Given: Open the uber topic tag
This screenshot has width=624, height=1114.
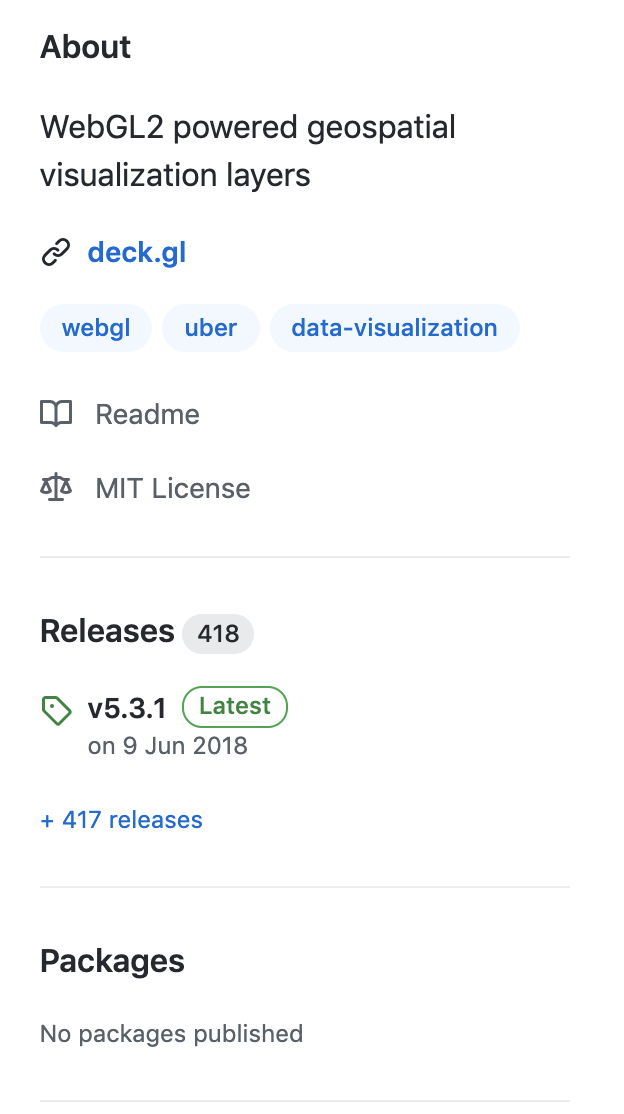Looking at the screenshot, I should 210,327.
